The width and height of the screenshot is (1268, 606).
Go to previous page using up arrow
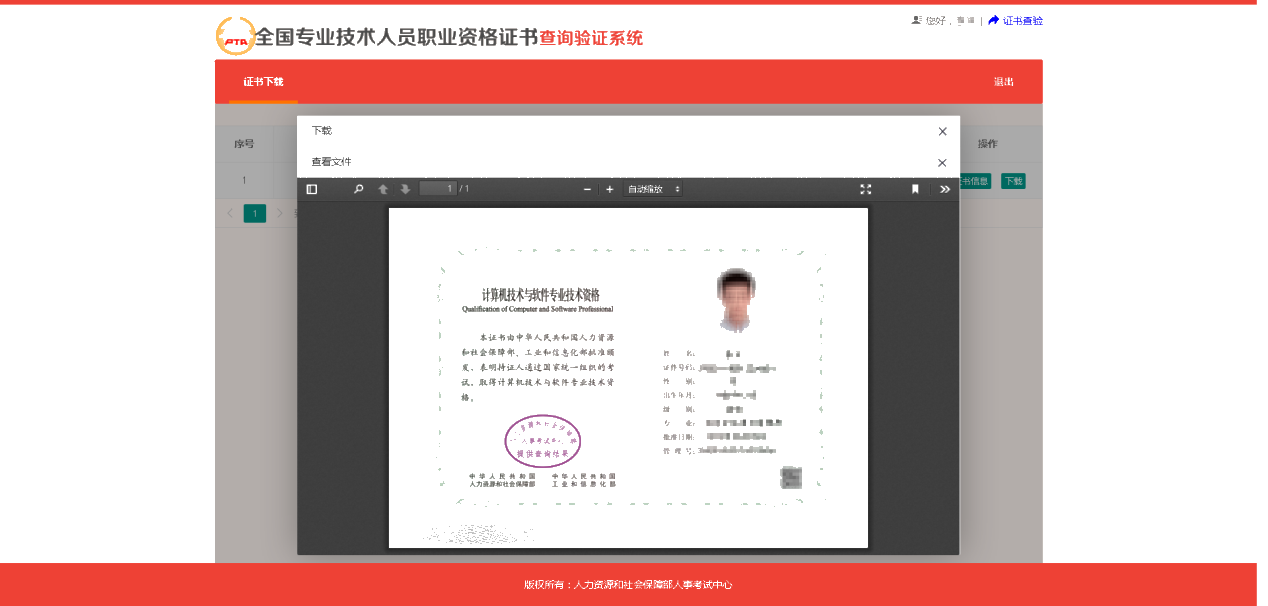pos(383,189)
